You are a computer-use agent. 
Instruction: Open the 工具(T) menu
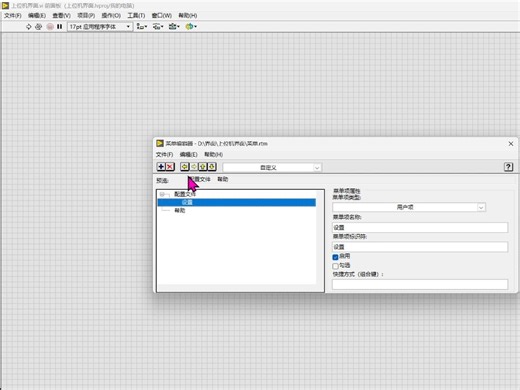click(x=136, y=16)
